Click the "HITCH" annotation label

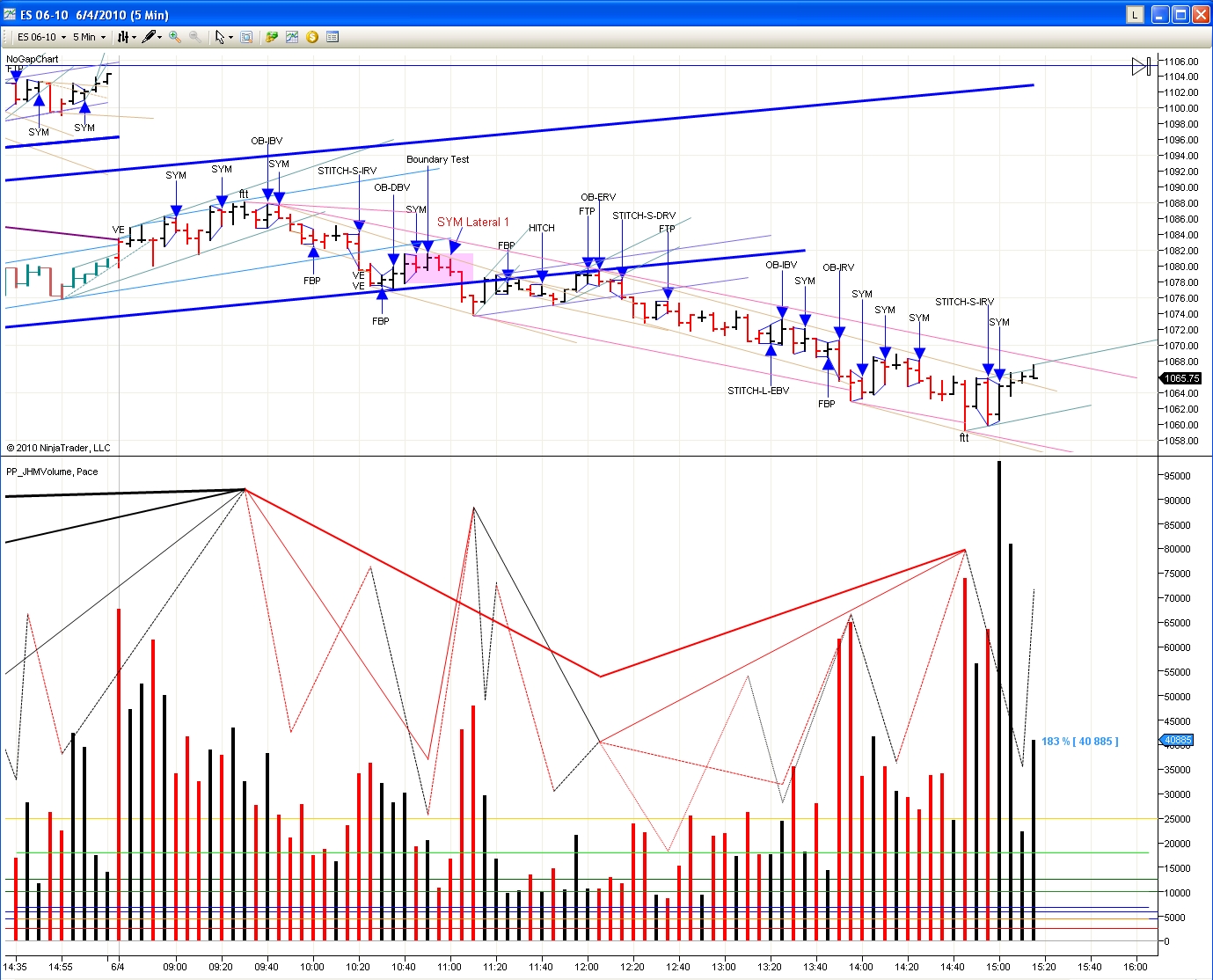coord(542,228)
